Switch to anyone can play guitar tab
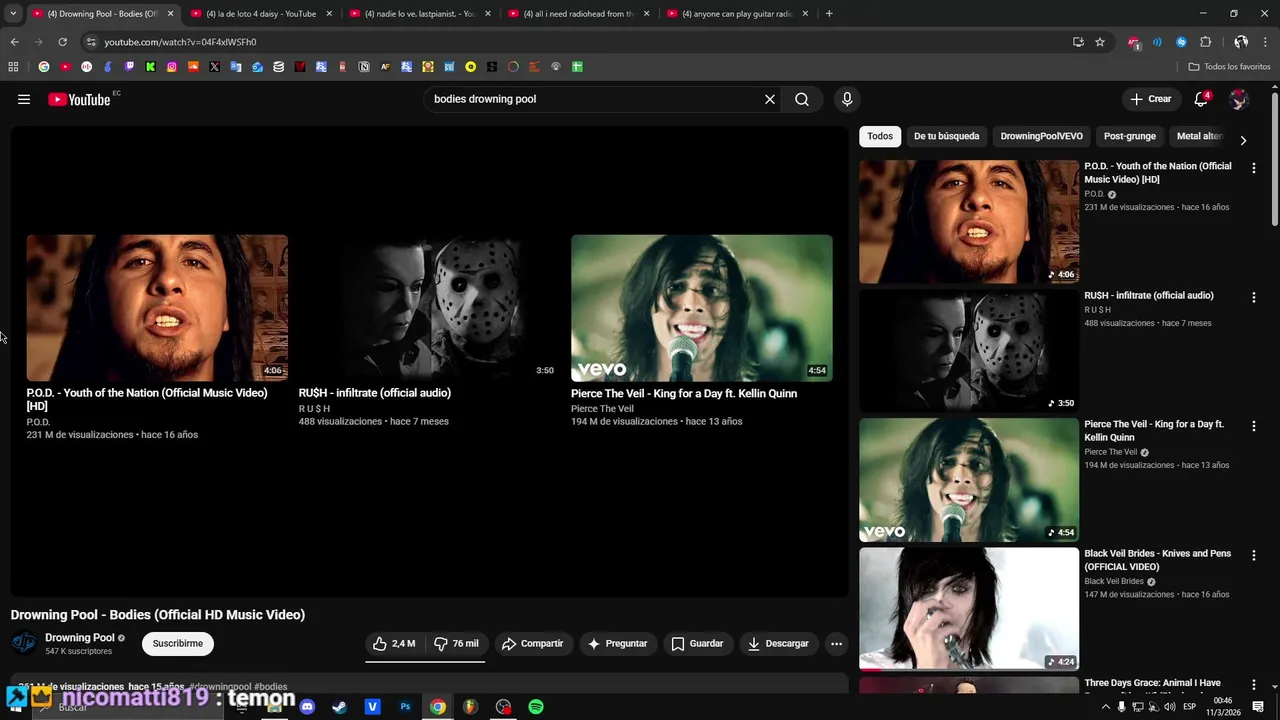 (x=736, y=14)
